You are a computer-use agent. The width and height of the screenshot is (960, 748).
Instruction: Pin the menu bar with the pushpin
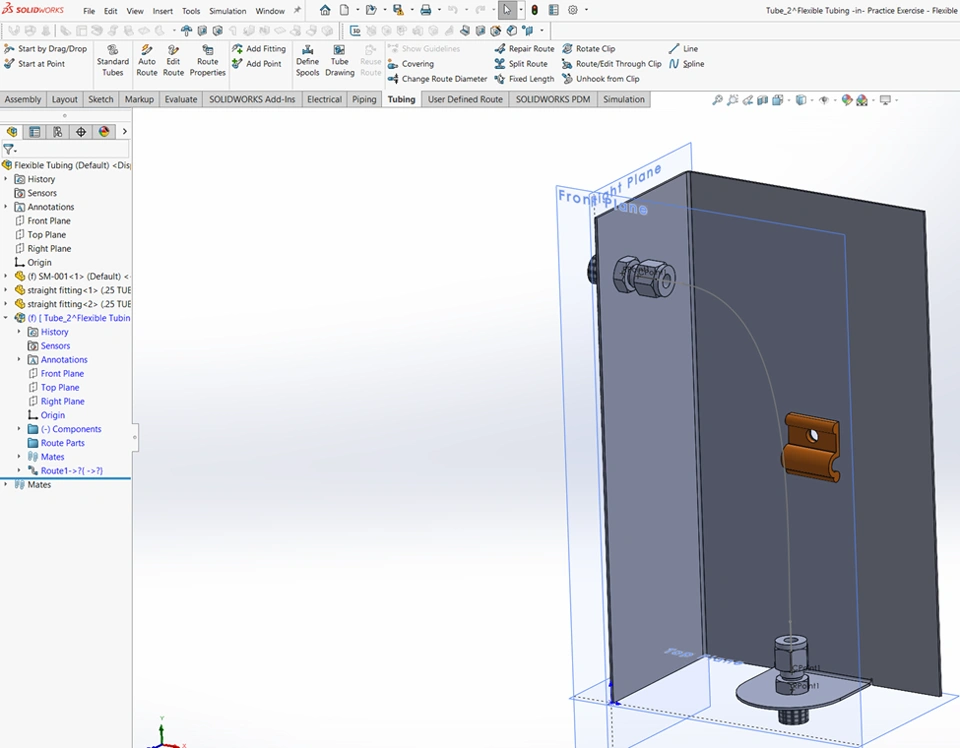point(297,10)
